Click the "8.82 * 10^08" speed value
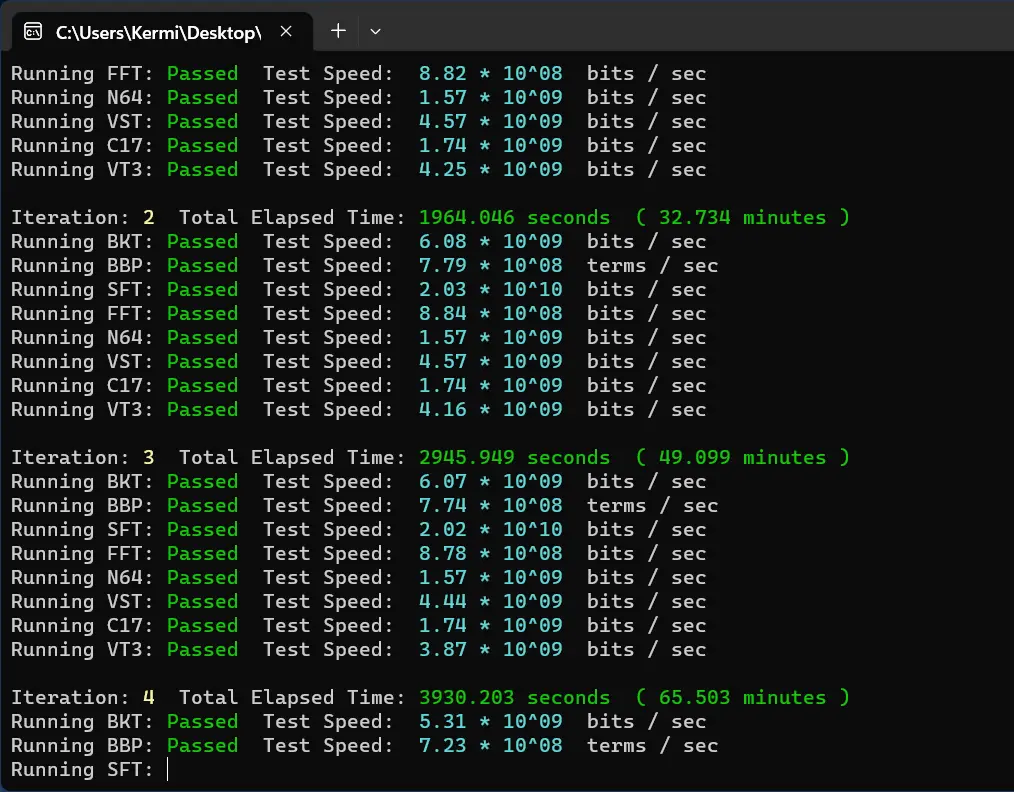Screen dimensions: 1014x792 click(x=490, y=73)
